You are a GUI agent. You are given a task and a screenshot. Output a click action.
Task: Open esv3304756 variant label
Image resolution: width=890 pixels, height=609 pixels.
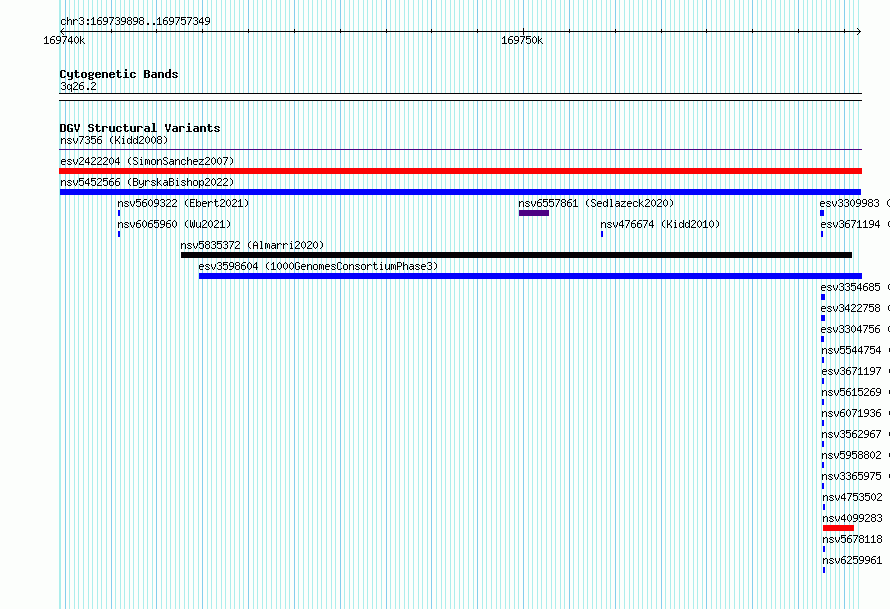(x=850, y=329)
